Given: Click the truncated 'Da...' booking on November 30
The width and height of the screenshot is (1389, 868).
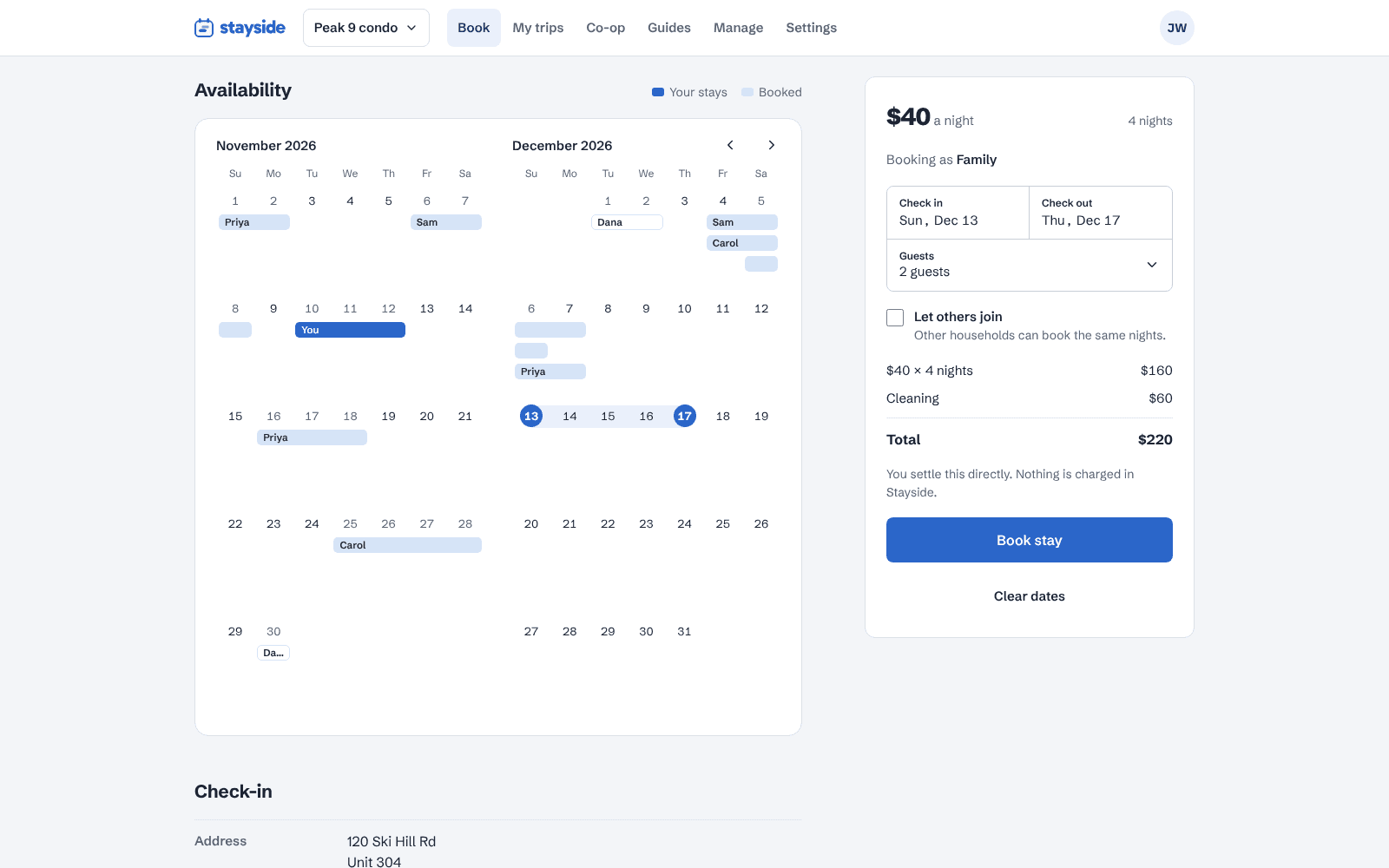Looking at the screenshot, I should (273, 653).
